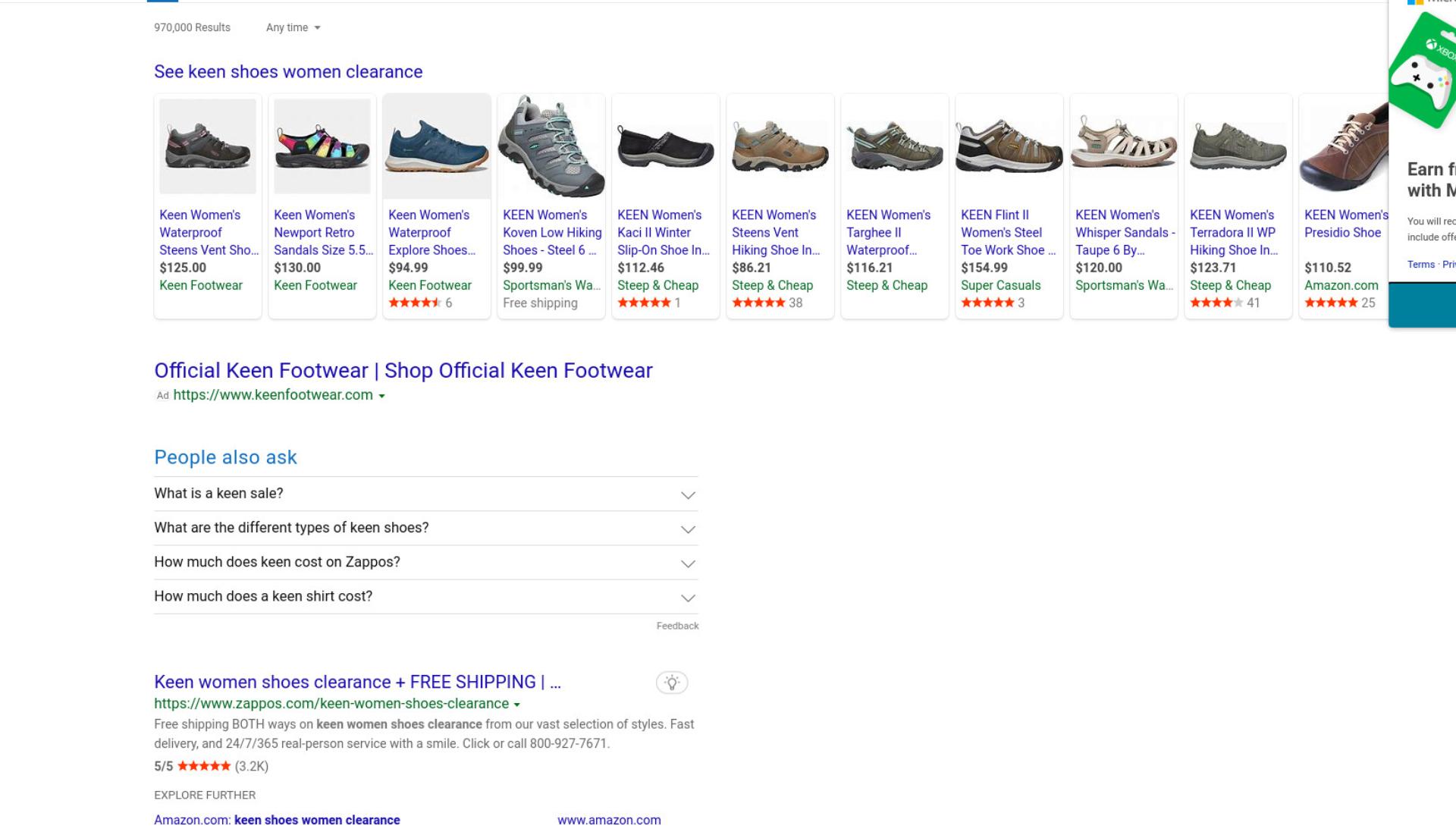
Task: Click the $125.00 price text
Action: click(183, 268)
